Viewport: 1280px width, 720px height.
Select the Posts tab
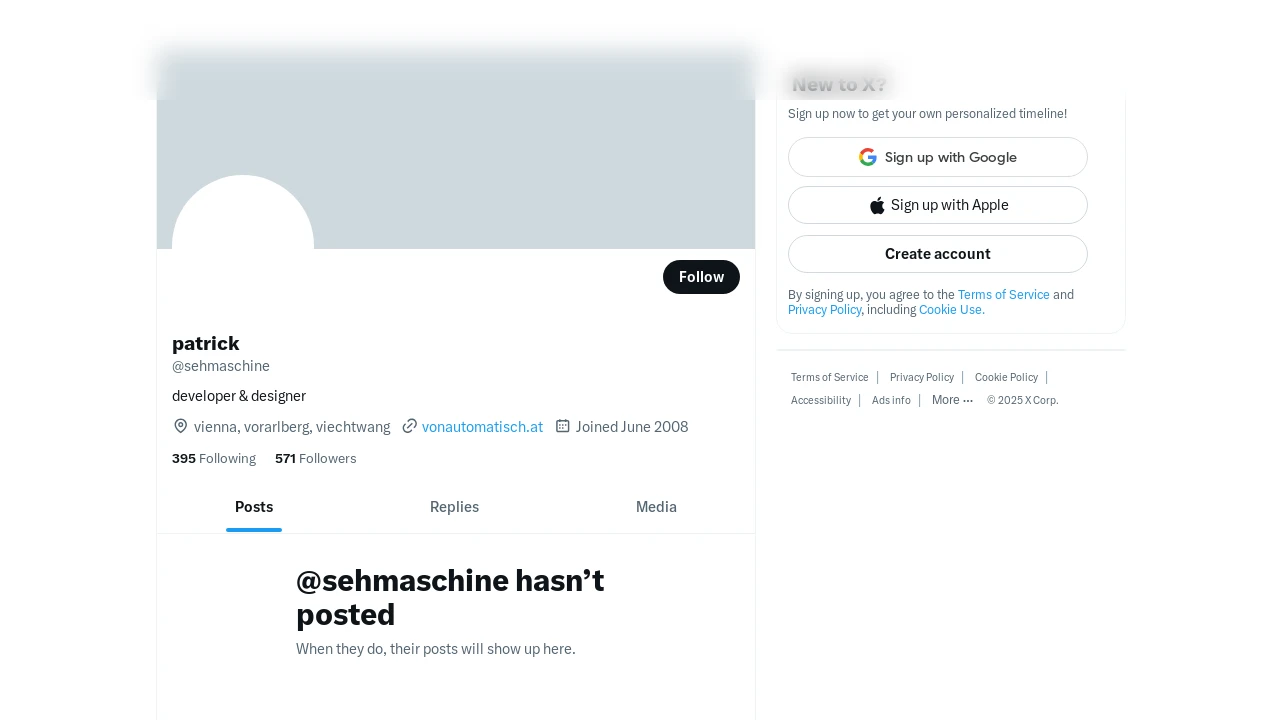(x=254, y=507)
